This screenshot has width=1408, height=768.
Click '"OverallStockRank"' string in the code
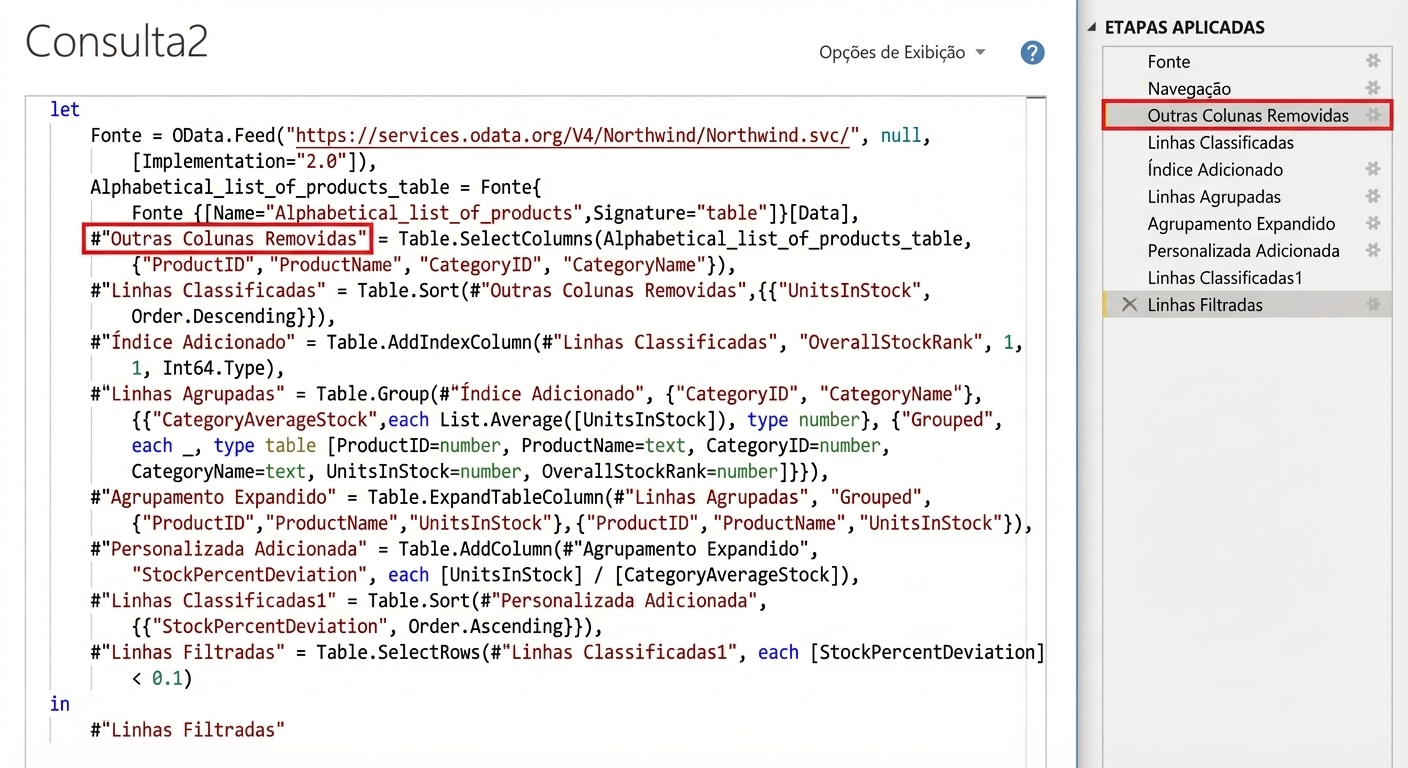(x=891, y=343)
